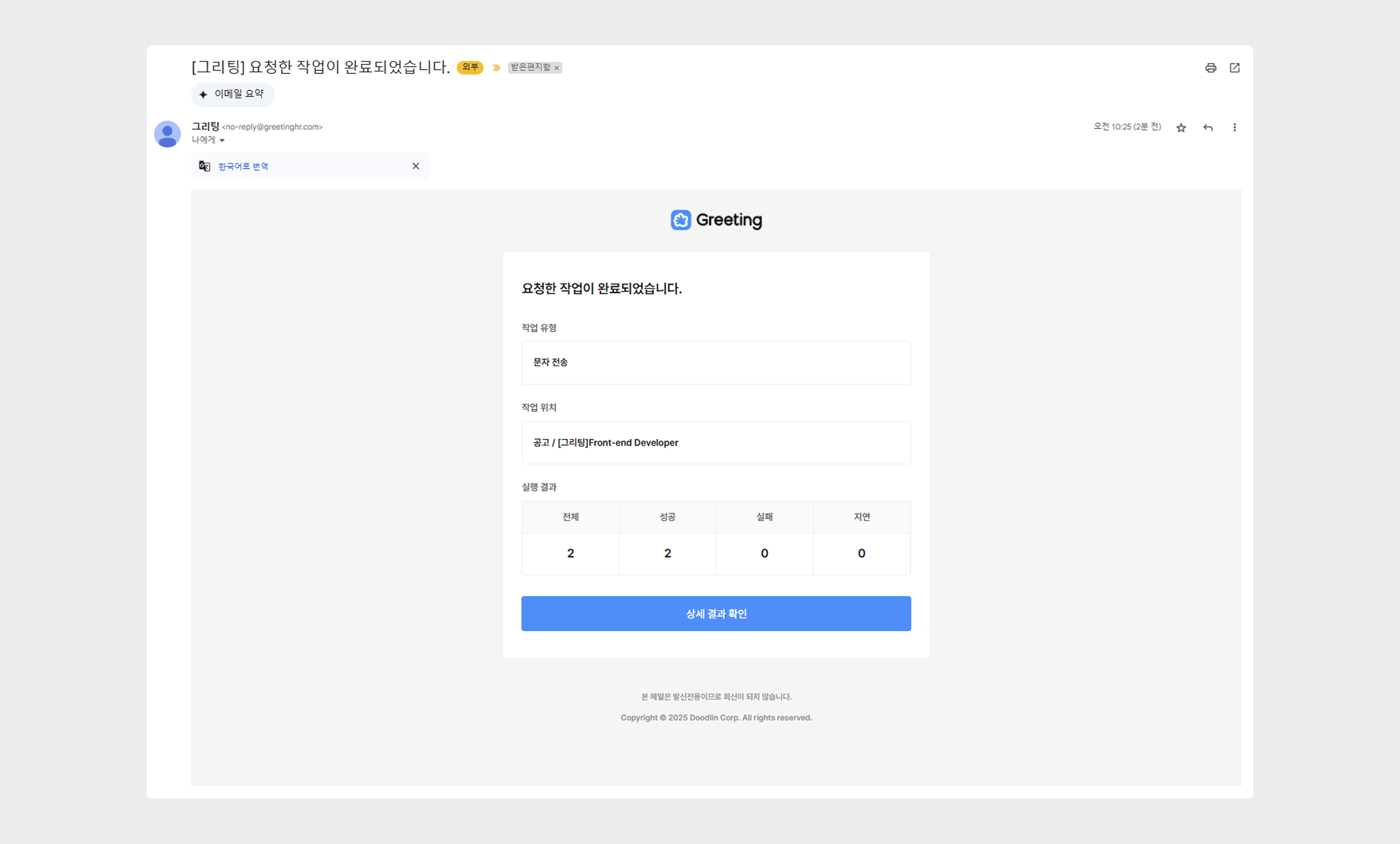Click the translate language icon
The height and width of the screenshot is (844, 1400).
(x=205, y=166)
